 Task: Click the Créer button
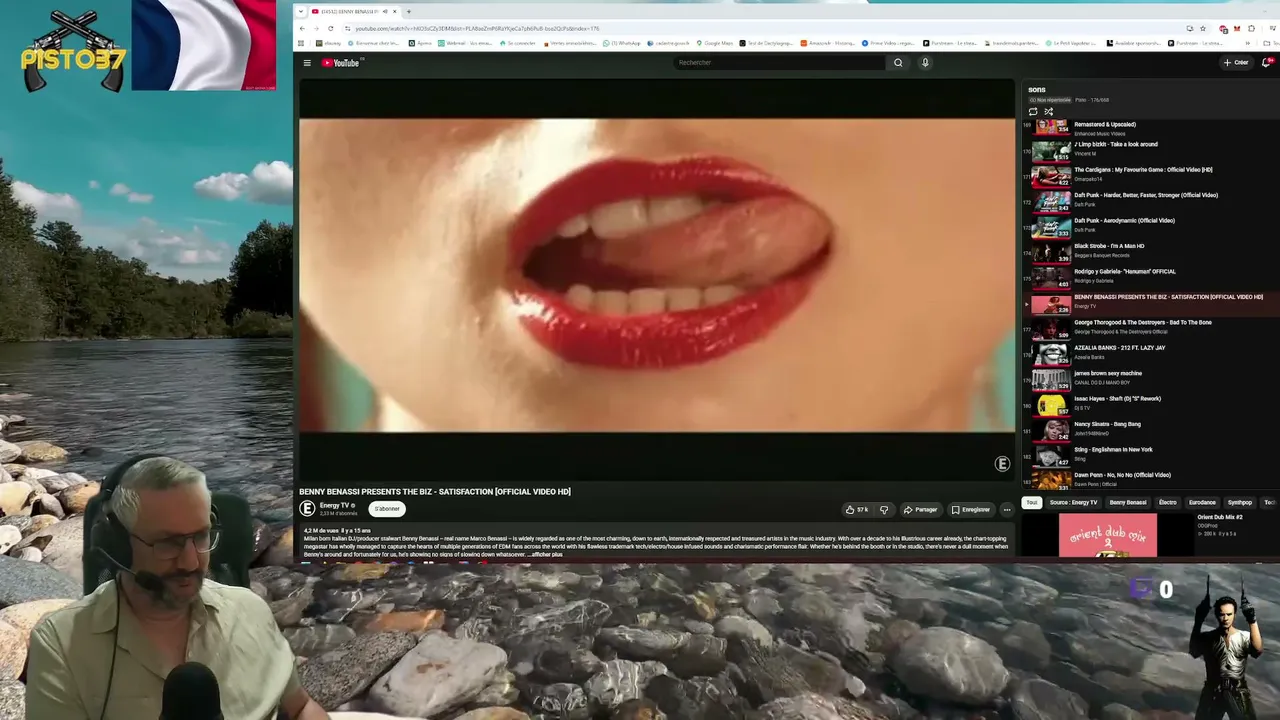point(1236,63)
